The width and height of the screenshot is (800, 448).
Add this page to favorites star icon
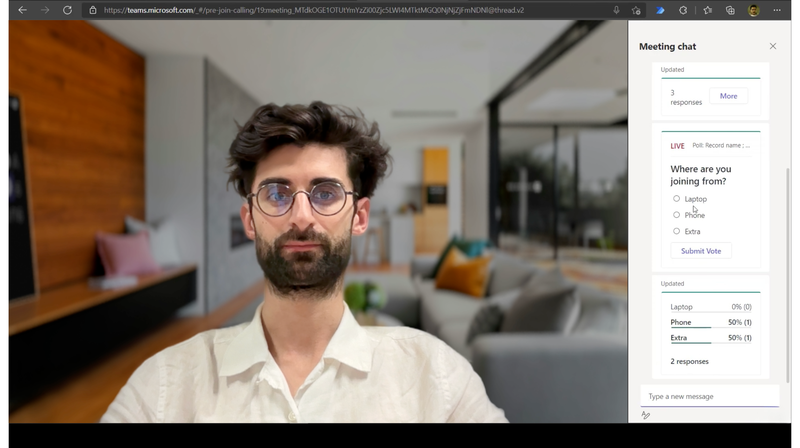click(x=636, y=10)
